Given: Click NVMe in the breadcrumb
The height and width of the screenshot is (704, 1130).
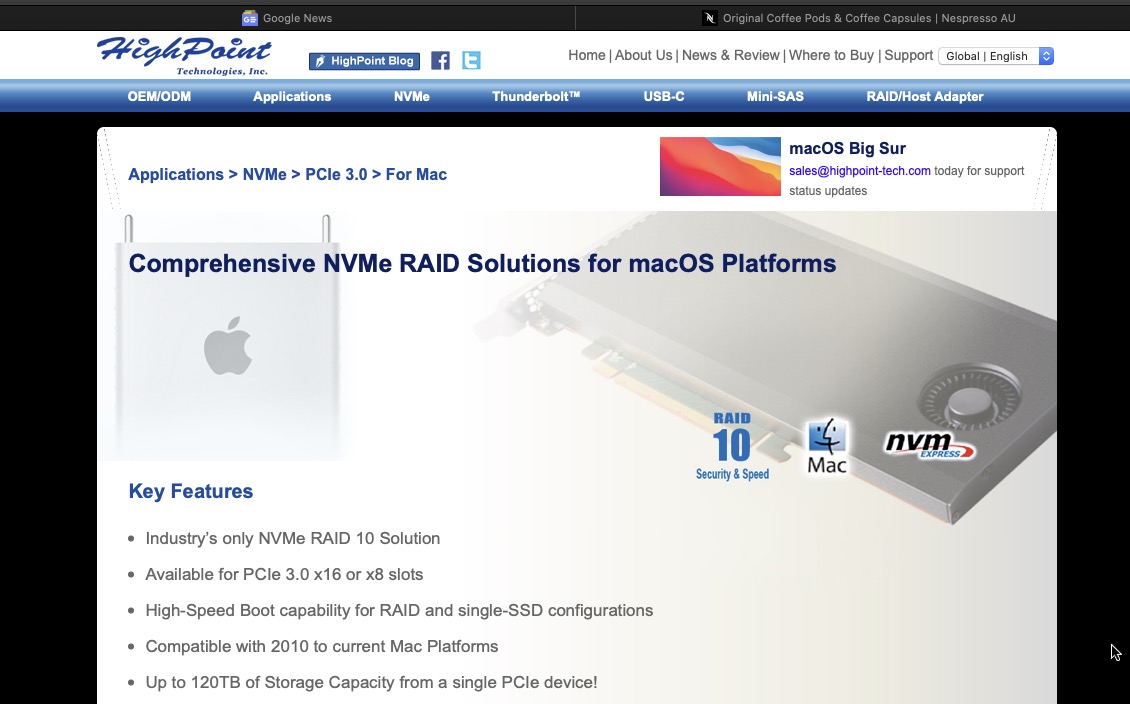Looking at the screenshot, I should (264, 174).
